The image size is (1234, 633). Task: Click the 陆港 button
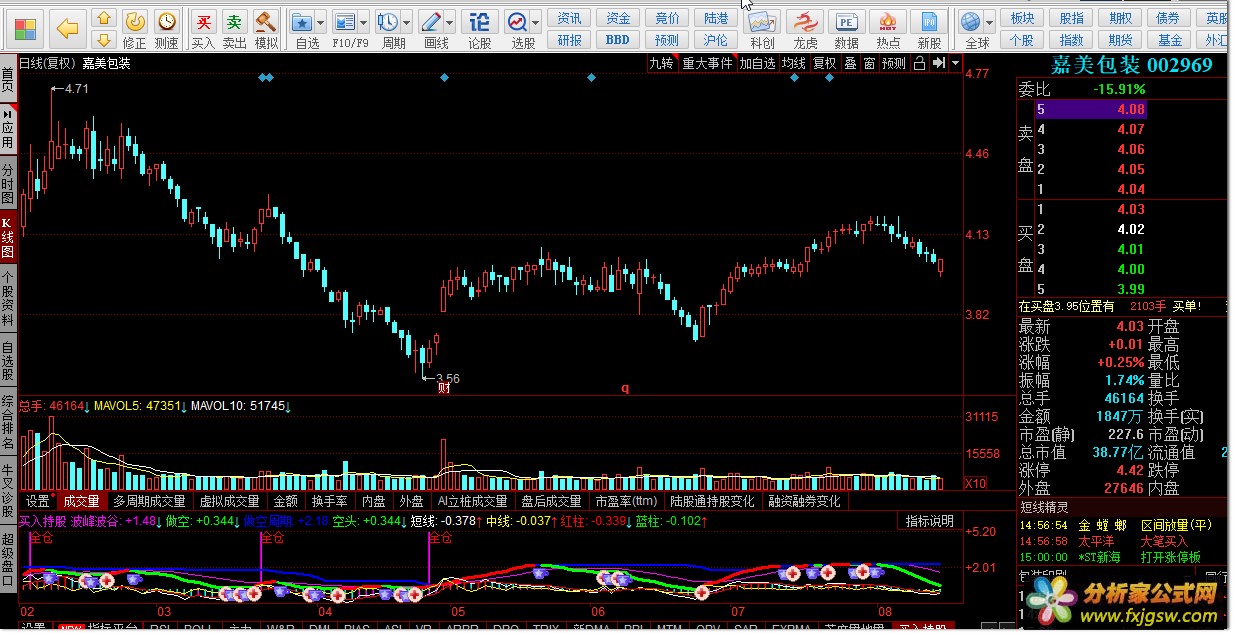[x=716, y=18]
